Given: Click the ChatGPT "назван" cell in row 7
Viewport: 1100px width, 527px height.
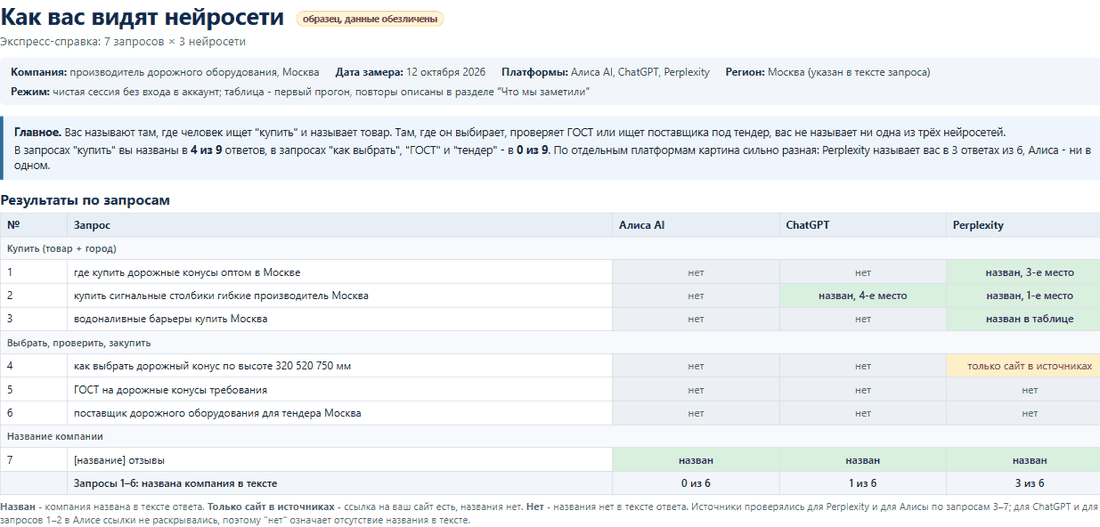Looking at the screenshot, I should pos(863,460).
